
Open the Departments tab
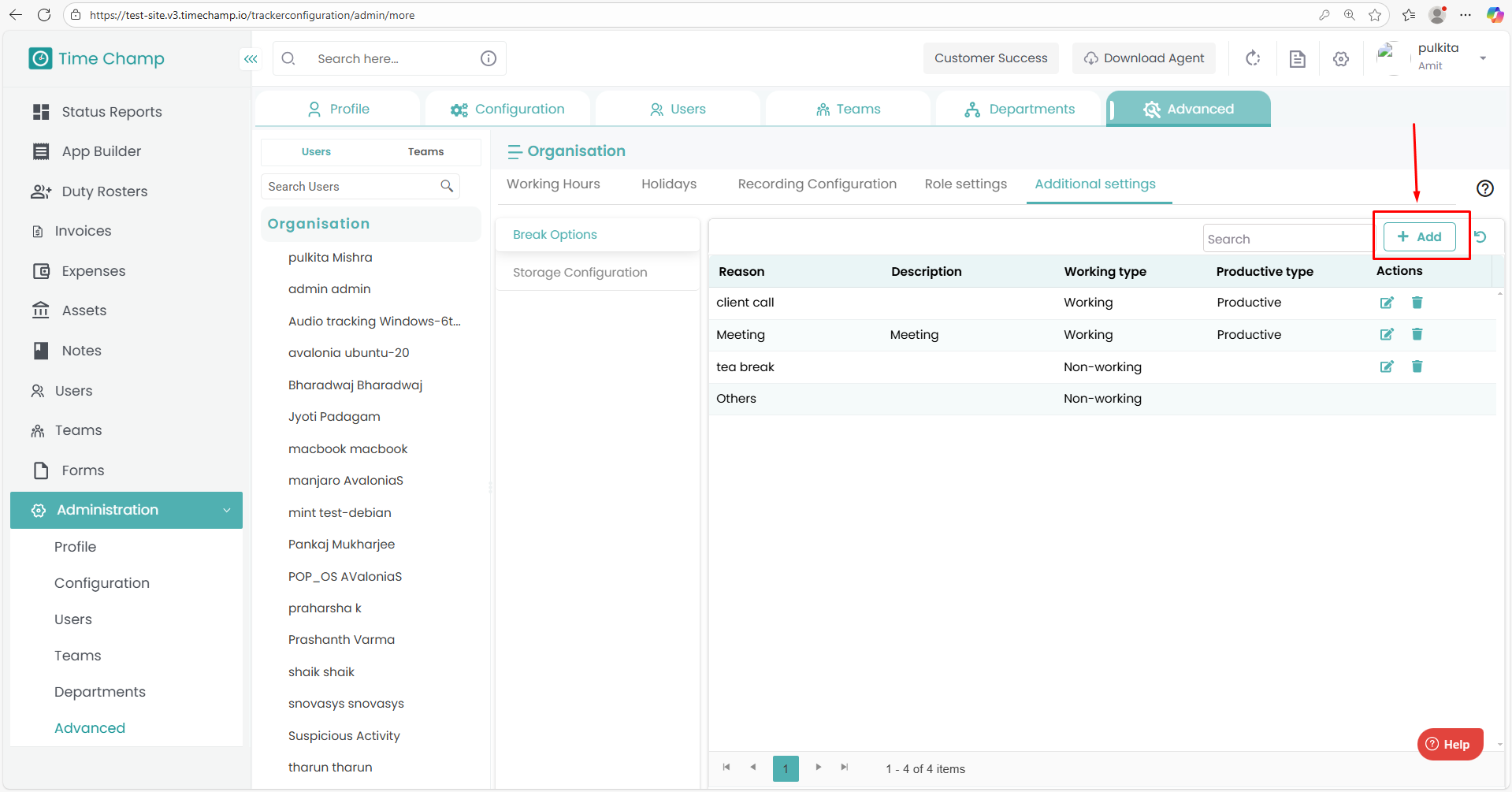pos(1019,109)
